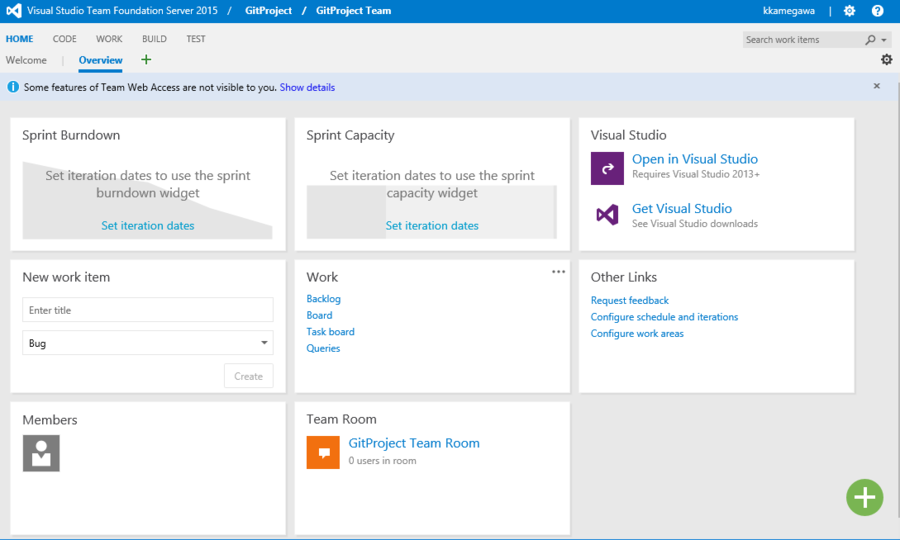Click Set iteration dates in Sprint Capacity
Screen dimensions: 900x540
432,226
